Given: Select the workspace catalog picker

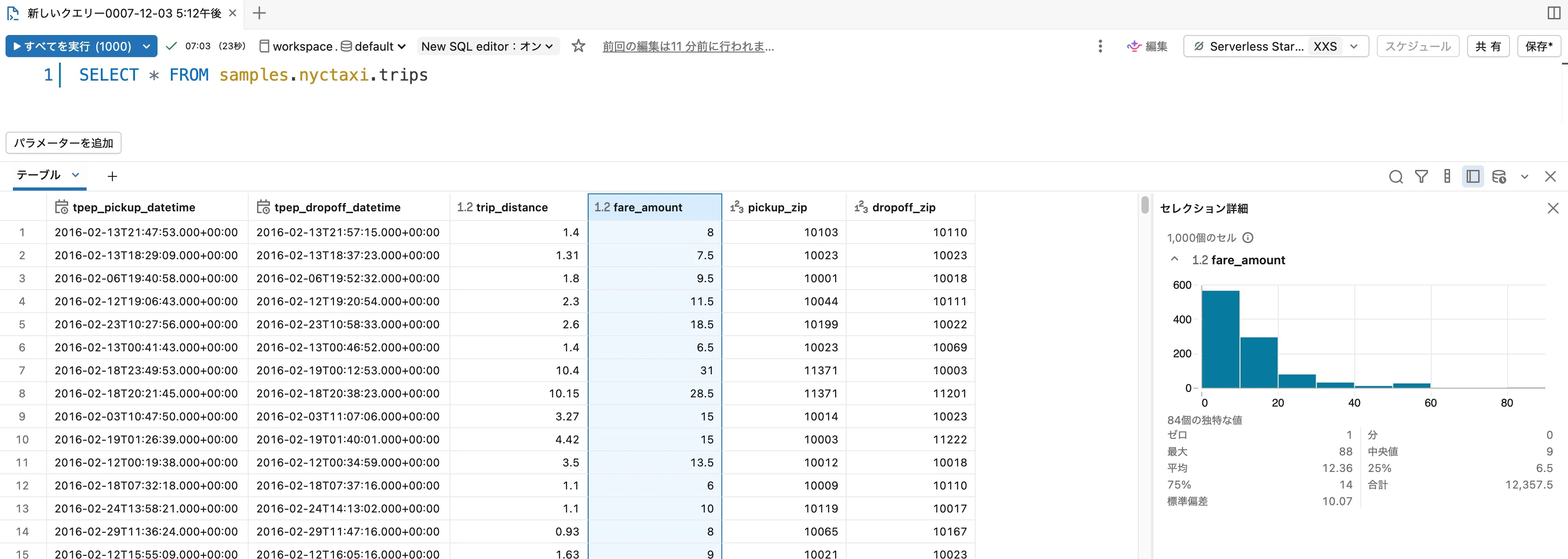Looking at the screenshot, I should coord(297,46).
